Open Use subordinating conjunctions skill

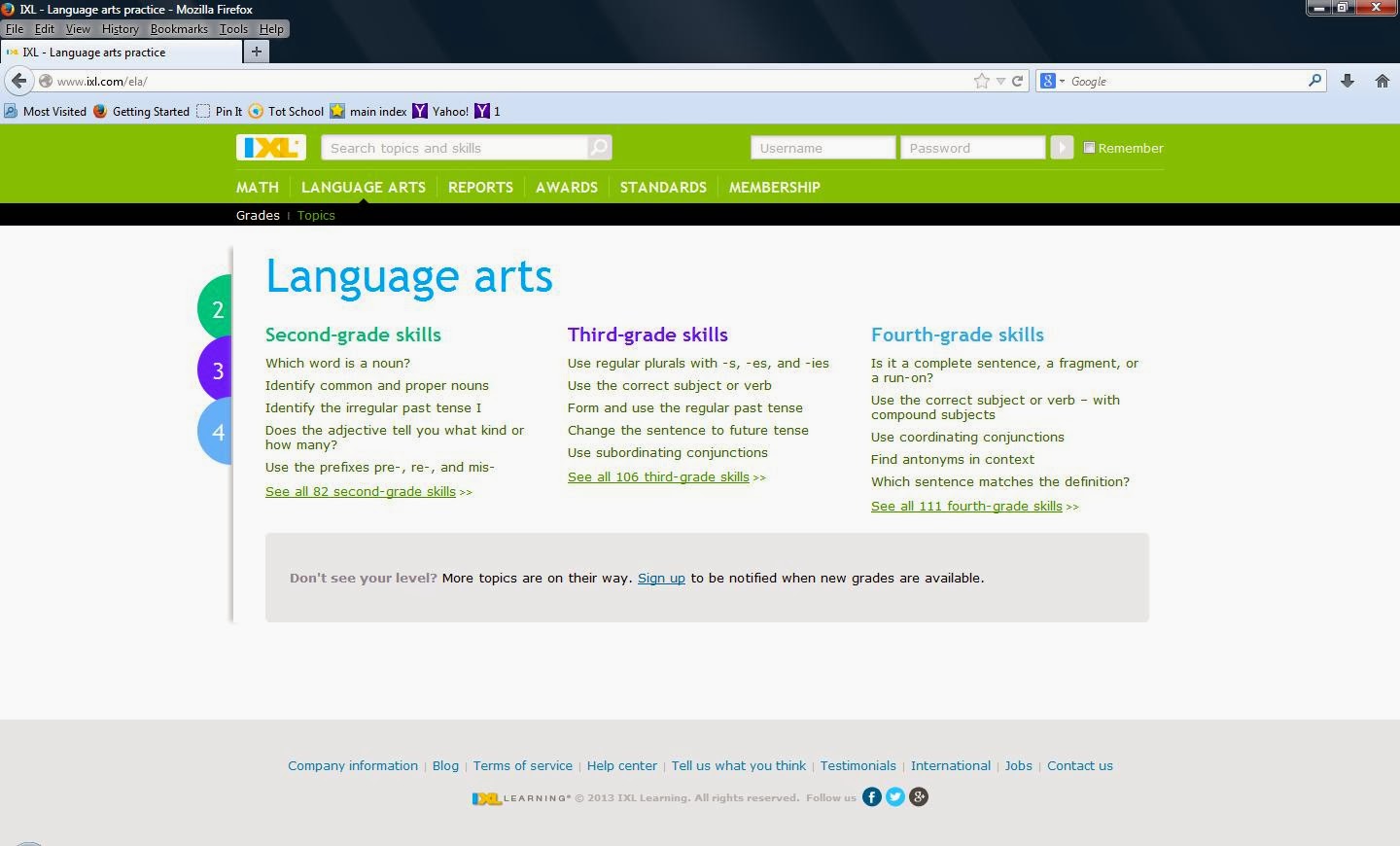coord(668,452)
